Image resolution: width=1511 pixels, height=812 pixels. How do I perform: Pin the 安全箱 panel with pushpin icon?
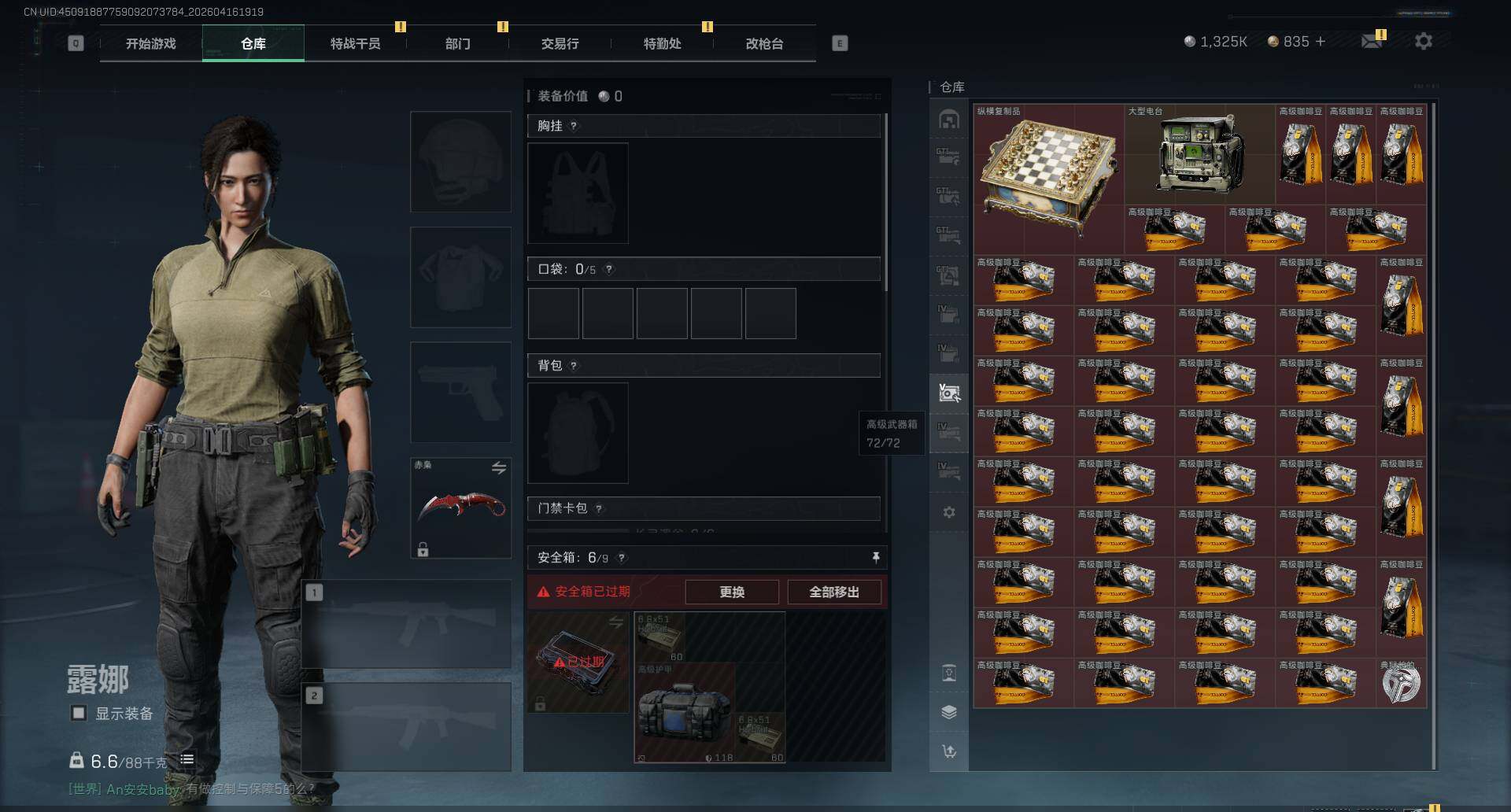pos(876,557)
